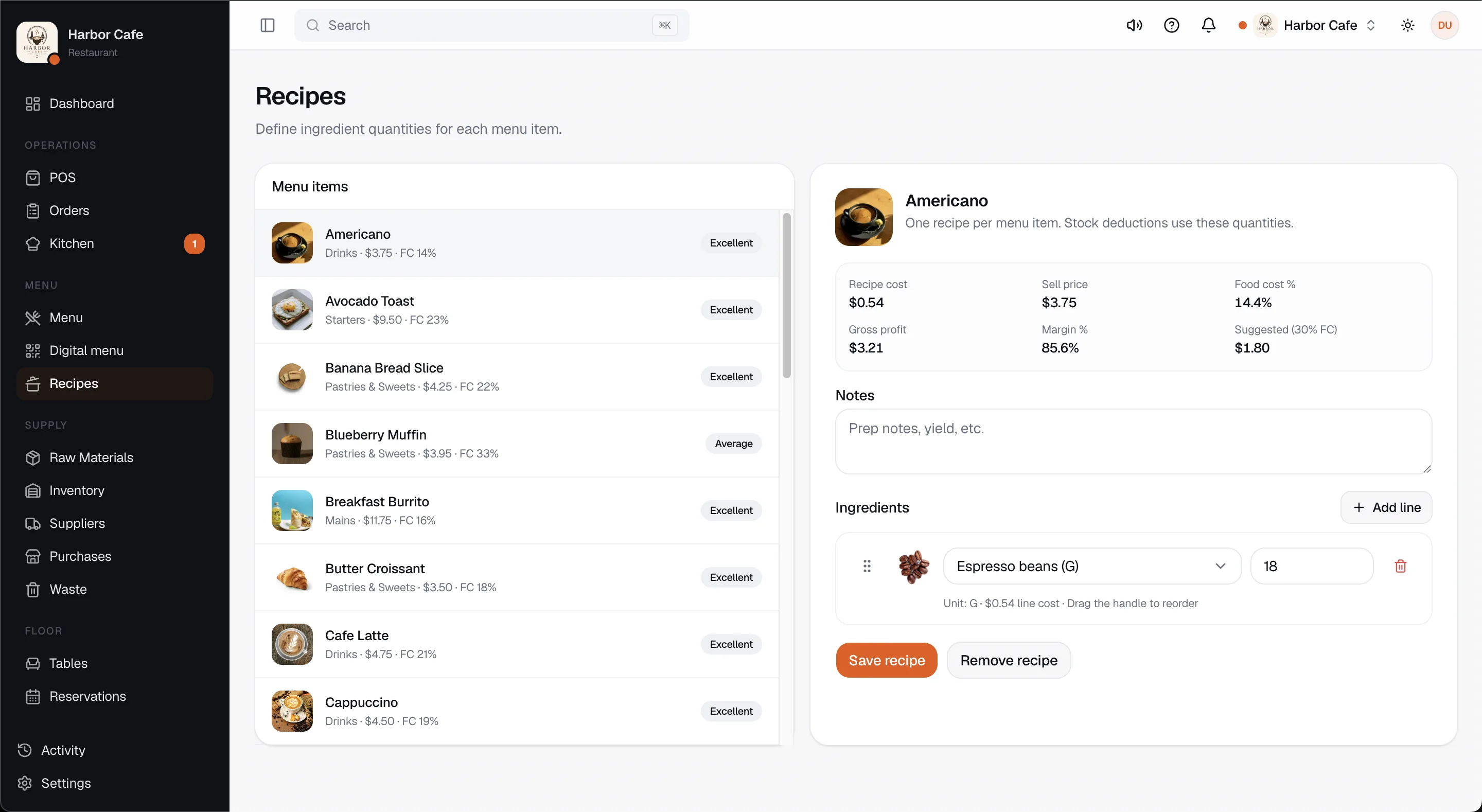The width and height of the screenshot is (1482, 812).
Task: Click the Waste trash icon in sidebar
Action: click(33, 589)
